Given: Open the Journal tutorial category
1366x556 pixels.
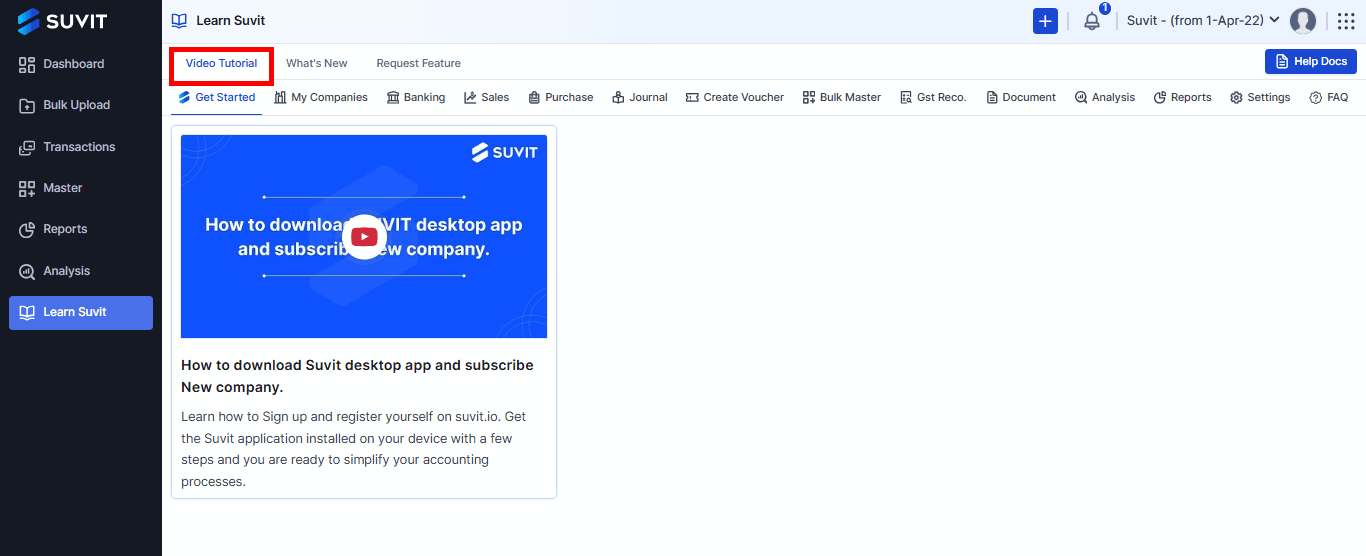Looking at the screenshot, I should pos(640,97).
